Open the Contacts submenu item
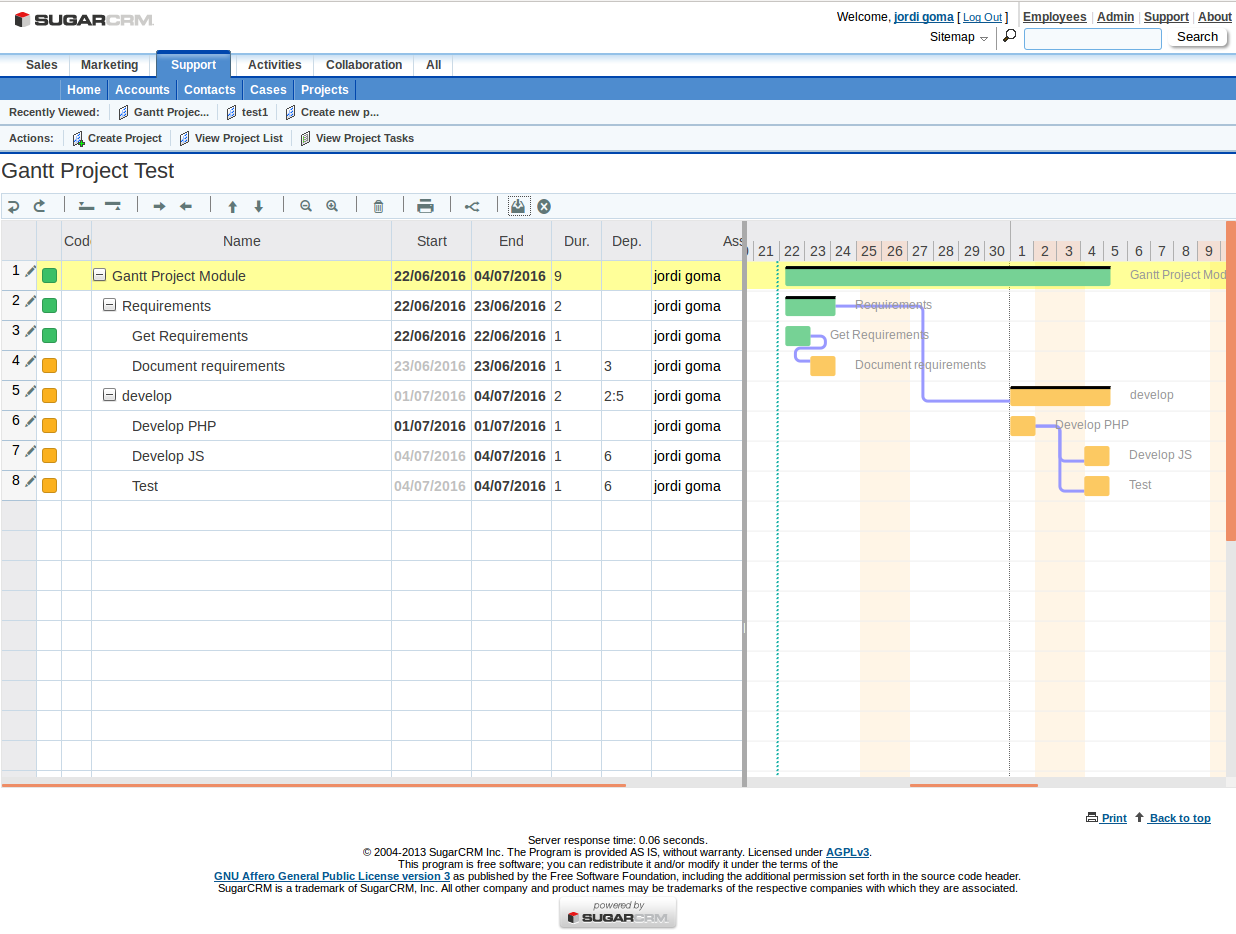Image resolution: width=1236 pixels, height=934 pixels. pyautogui.click(x=210, y=90)
